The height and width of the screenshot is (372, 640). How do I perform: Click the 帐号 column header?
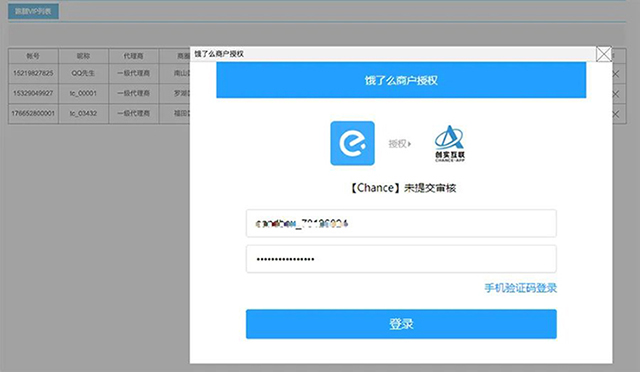click(x=33, y=56)
